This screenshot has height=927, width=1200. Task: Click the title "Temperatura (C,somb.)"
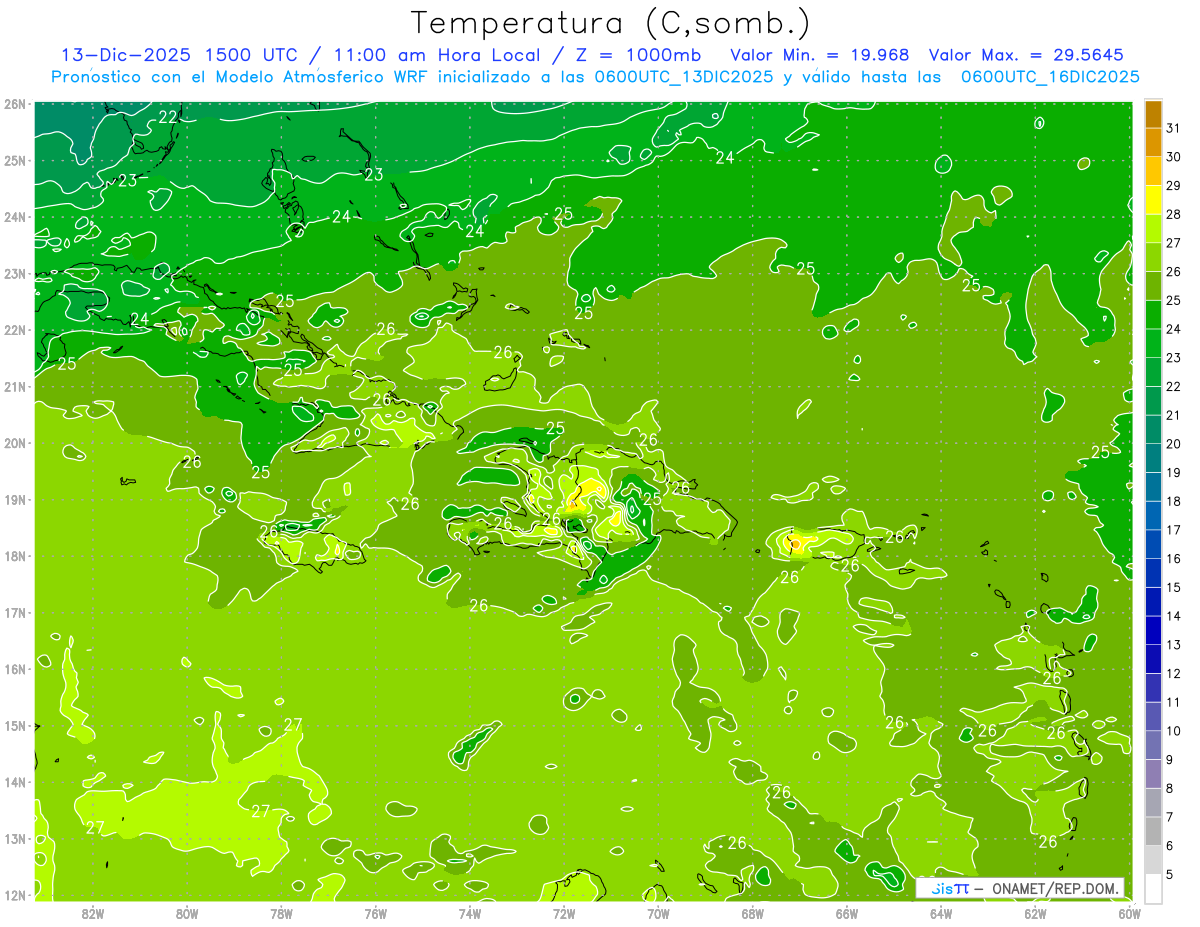pyautogui.click(x=611, y=23)
